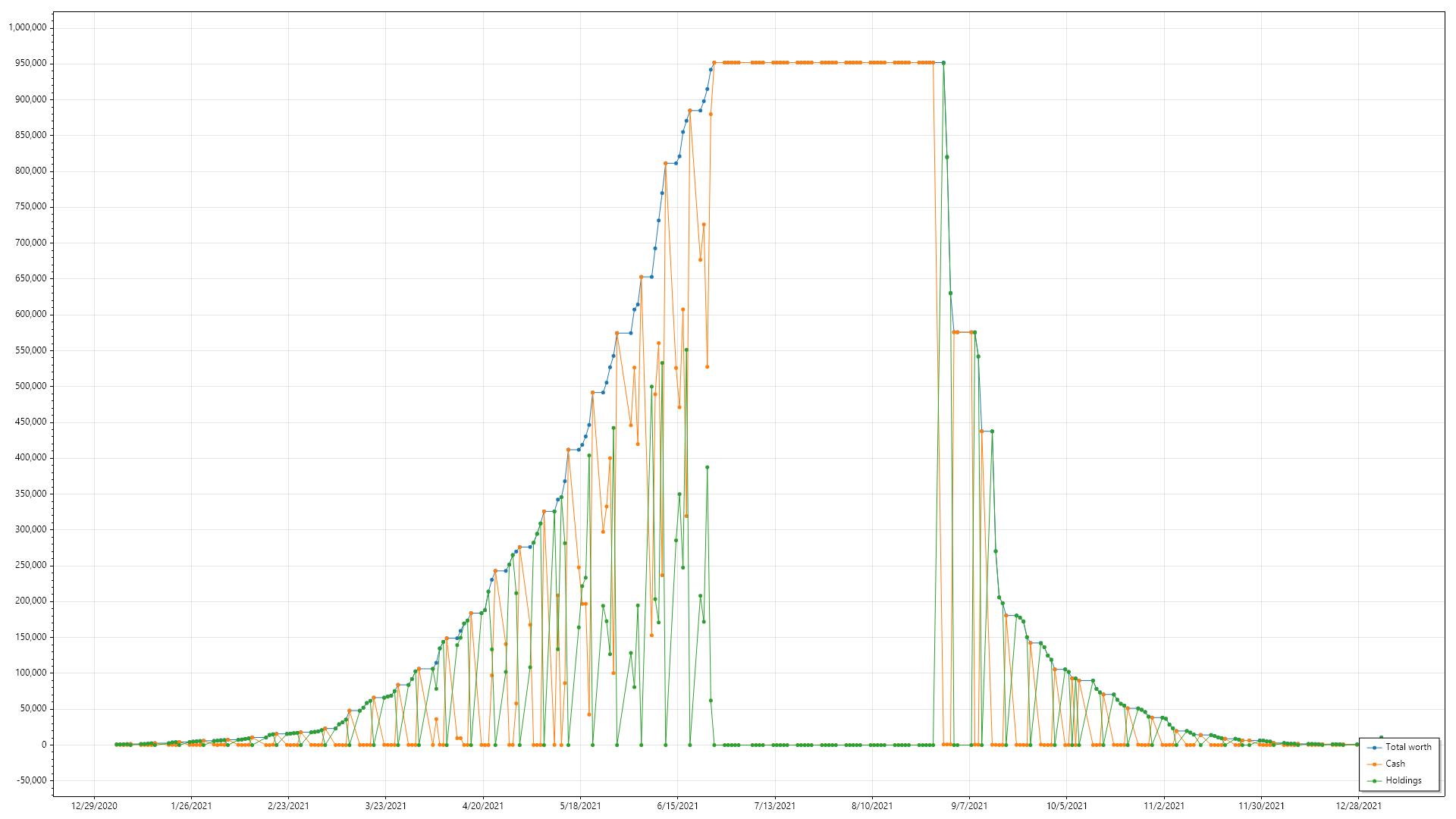1456x819 pixels.
Task: Click the 900,000 y-axis label
Action: coord(30,99)
